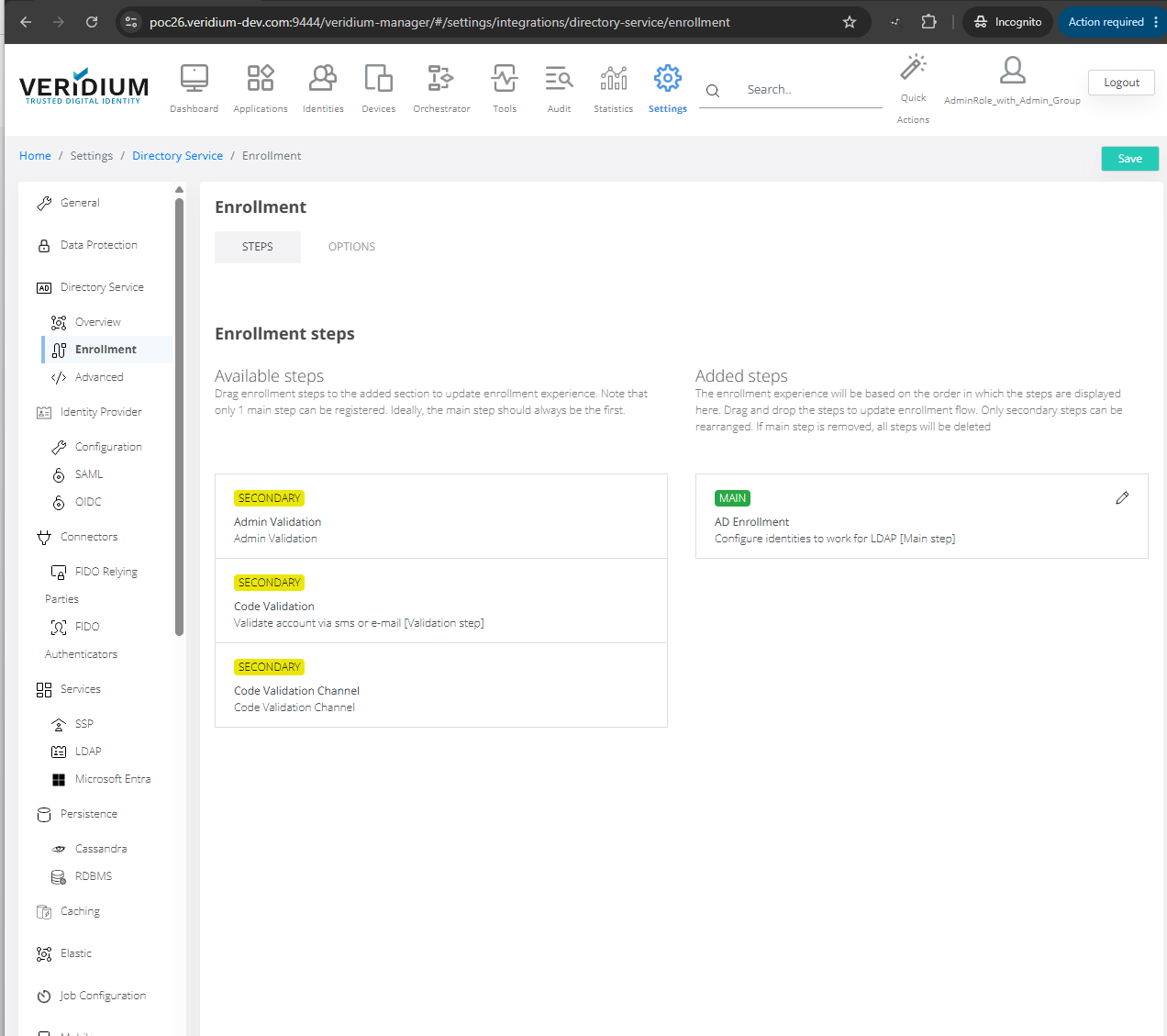1167x1036 pixels.
Task: Go to Directory Service breadcrumb link
Action: pyautogui.click(x=178, y=156)
